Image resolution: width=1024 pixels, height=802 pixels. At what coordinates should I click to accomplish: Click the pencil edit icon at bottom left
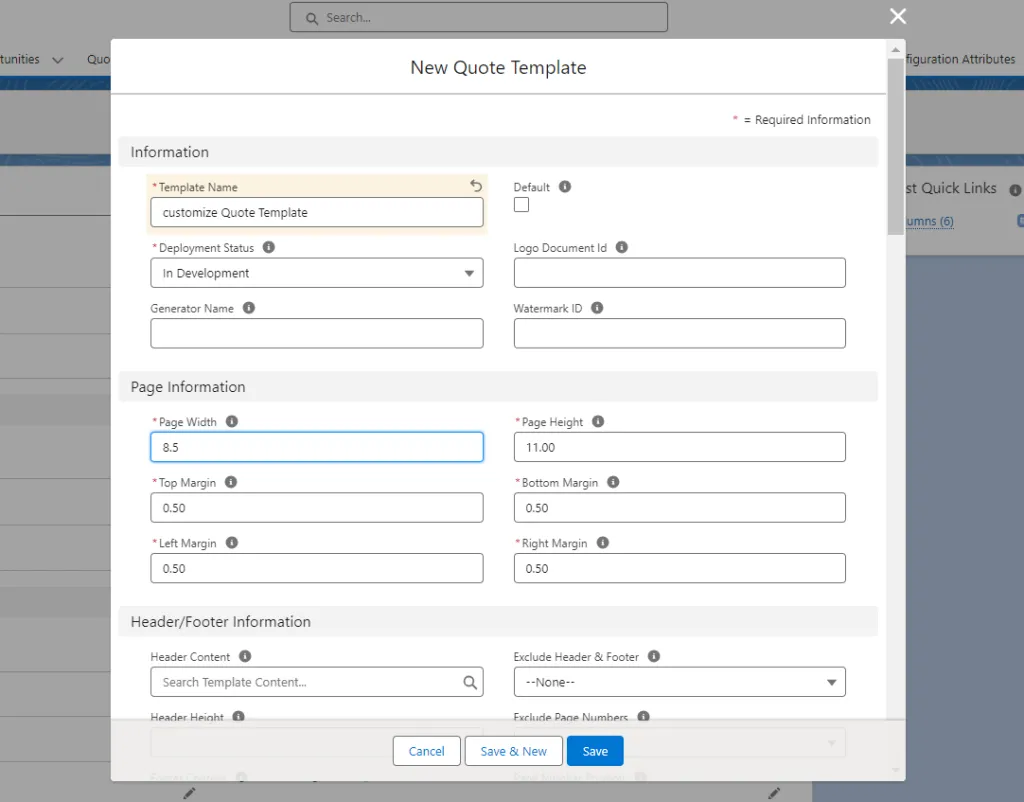[189, 794]
